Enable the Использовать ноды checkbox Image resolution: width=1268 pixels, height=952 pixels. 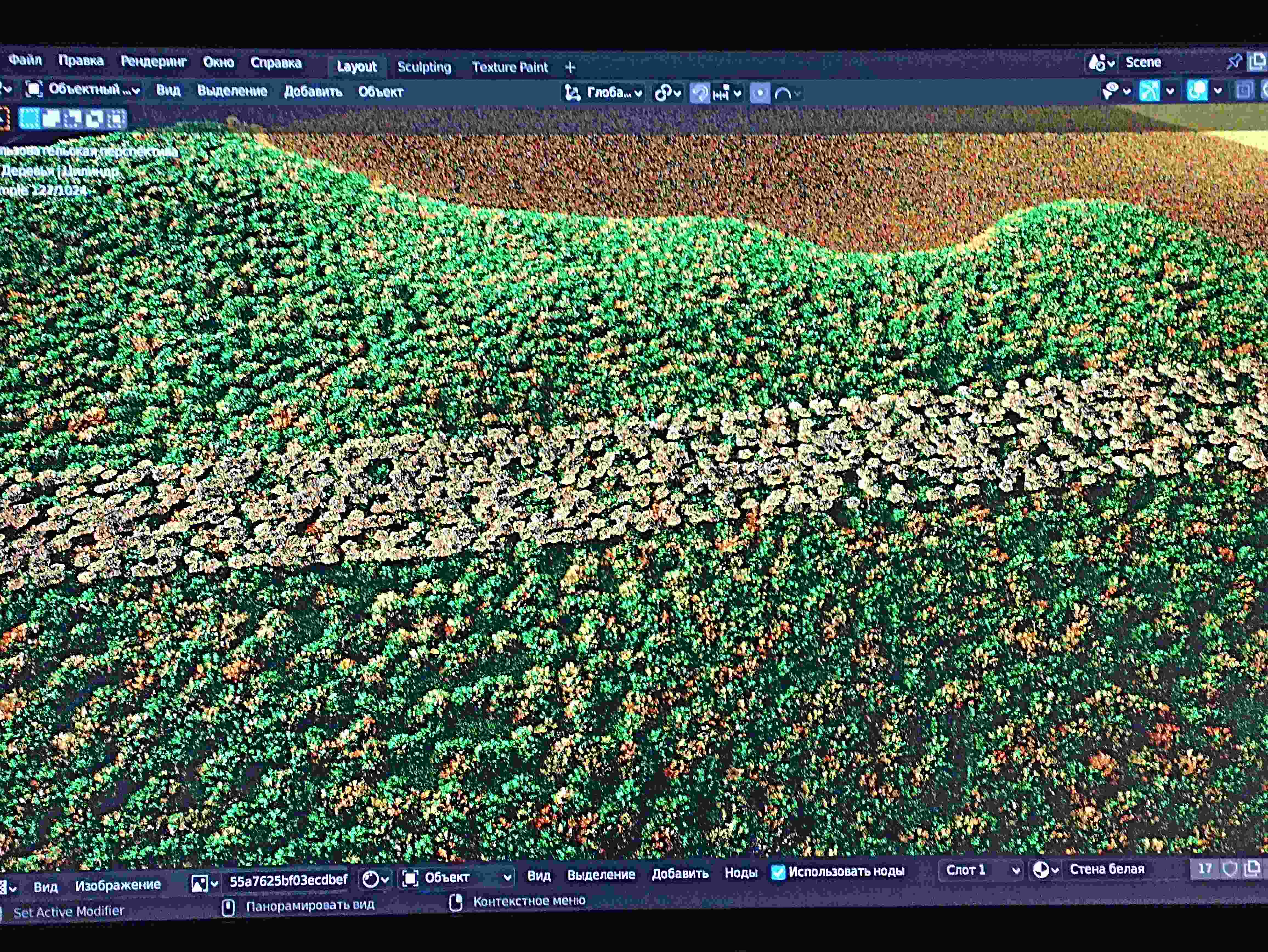[778, 872]
